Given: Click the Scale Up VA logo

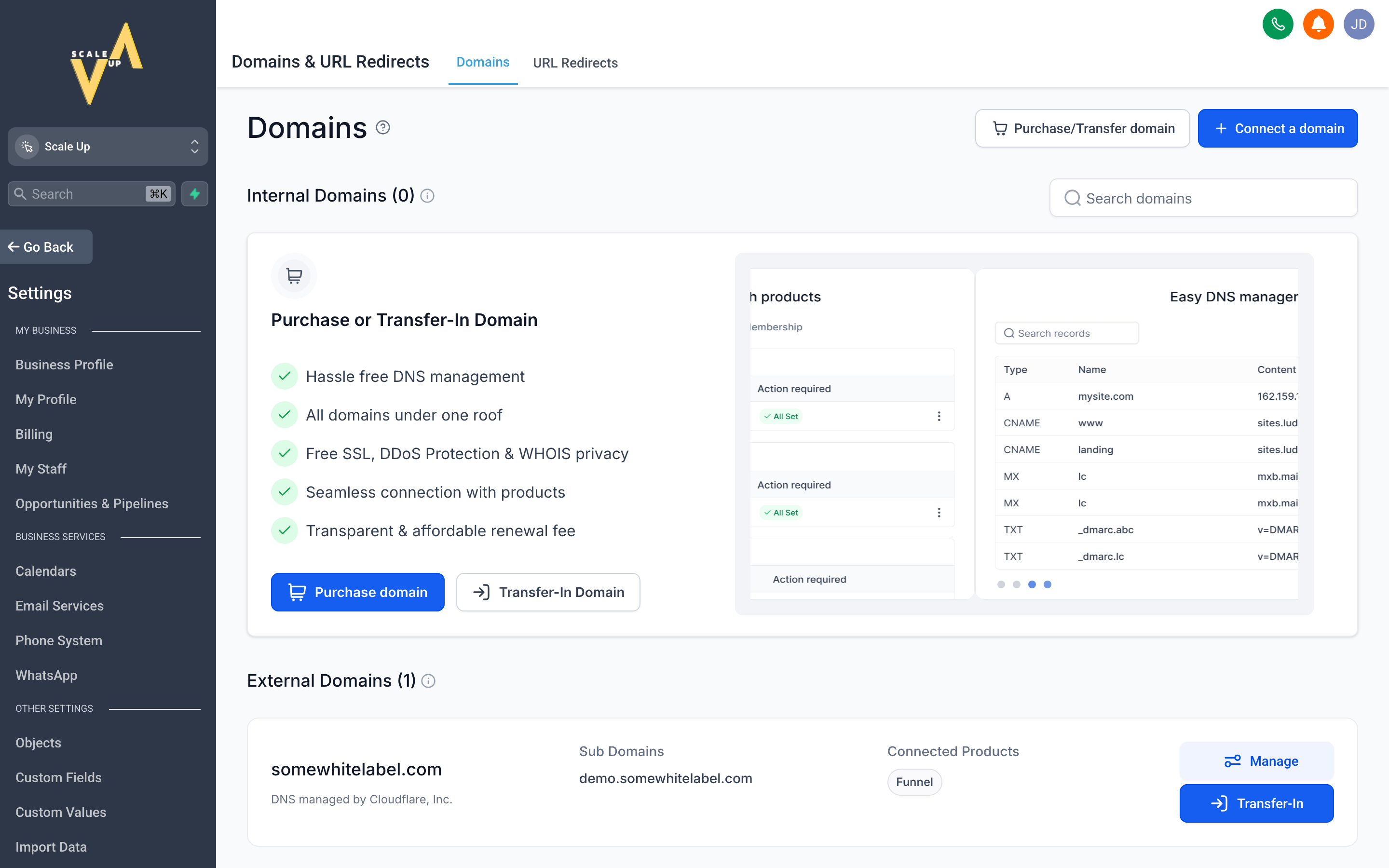Looking at the screenshot, I should pyautogui.click(x=108, y=63).
